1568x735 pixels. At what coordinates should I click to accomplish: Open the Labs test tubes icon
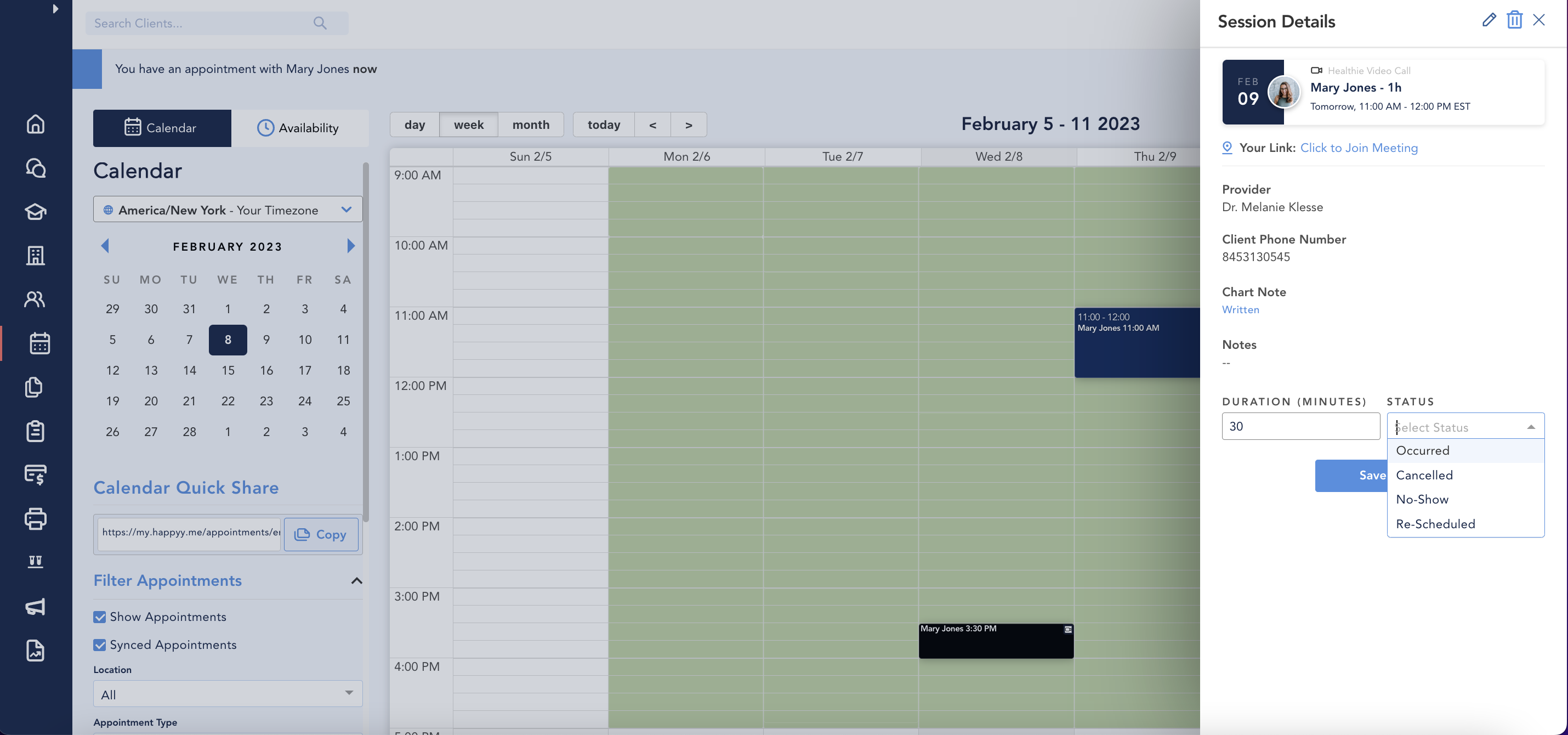coord(35,562)
